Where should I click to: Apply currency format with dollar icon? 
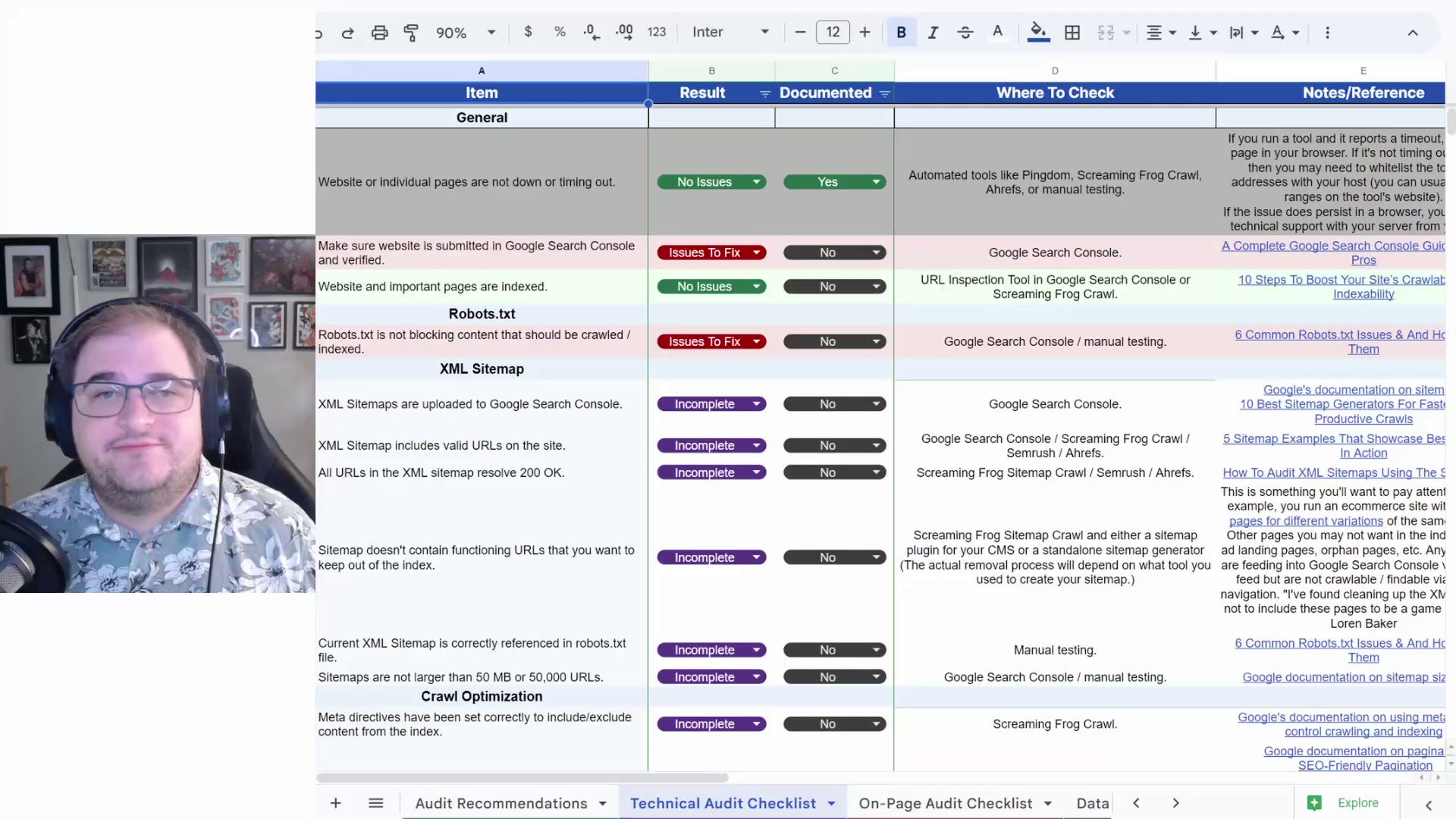click(528, 32)
